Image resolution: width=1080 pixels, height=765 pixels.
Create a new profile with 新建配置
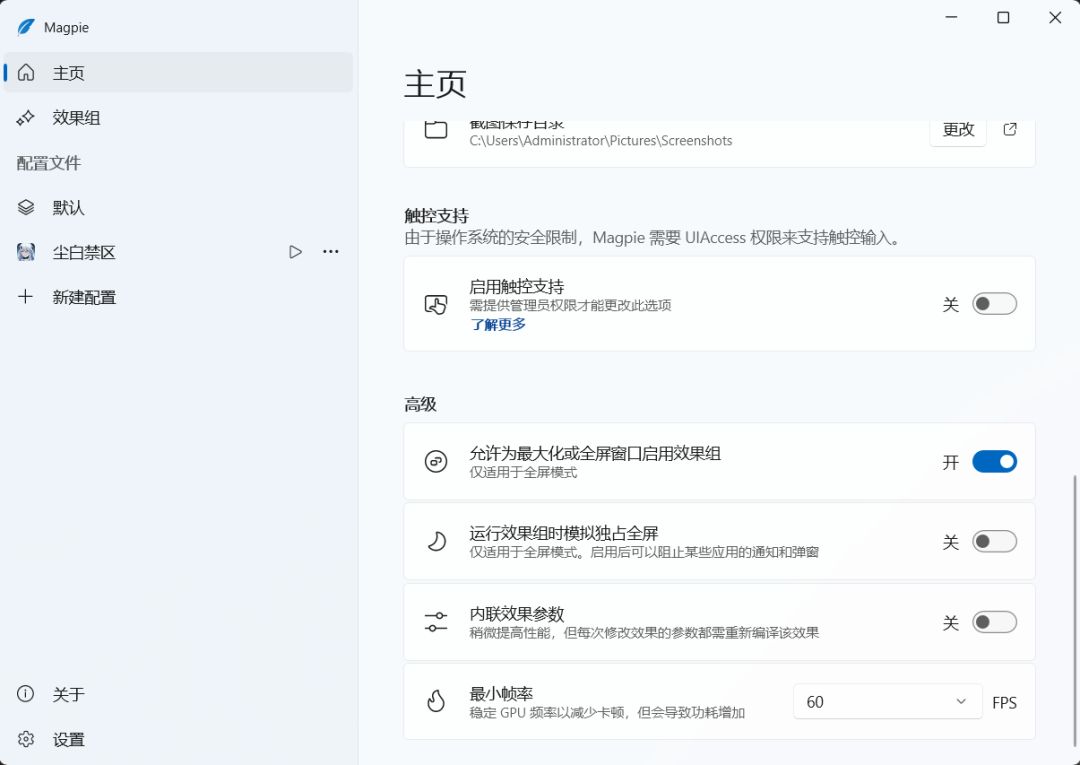pos(178,297)
